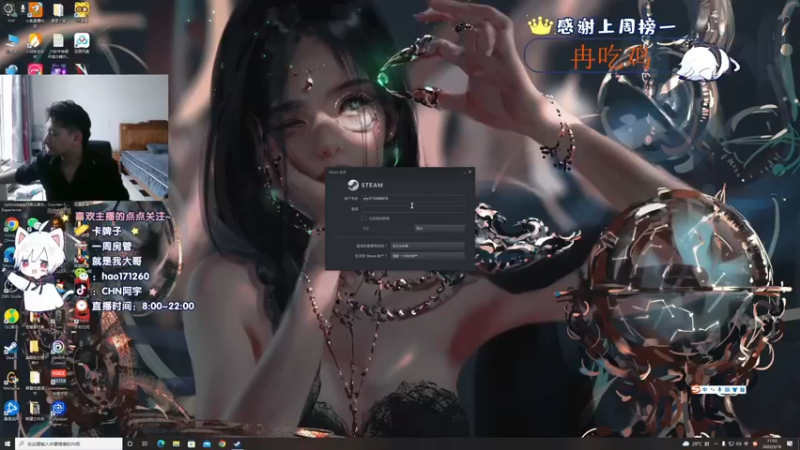This screenshot has height=450, width=800.
Task: Click the Steam login button
Action: coord(388,229)
